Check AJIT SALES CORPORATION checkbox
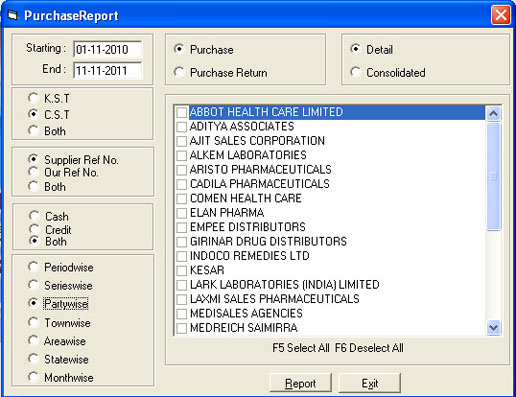516x397 pixels. point(181,141)
